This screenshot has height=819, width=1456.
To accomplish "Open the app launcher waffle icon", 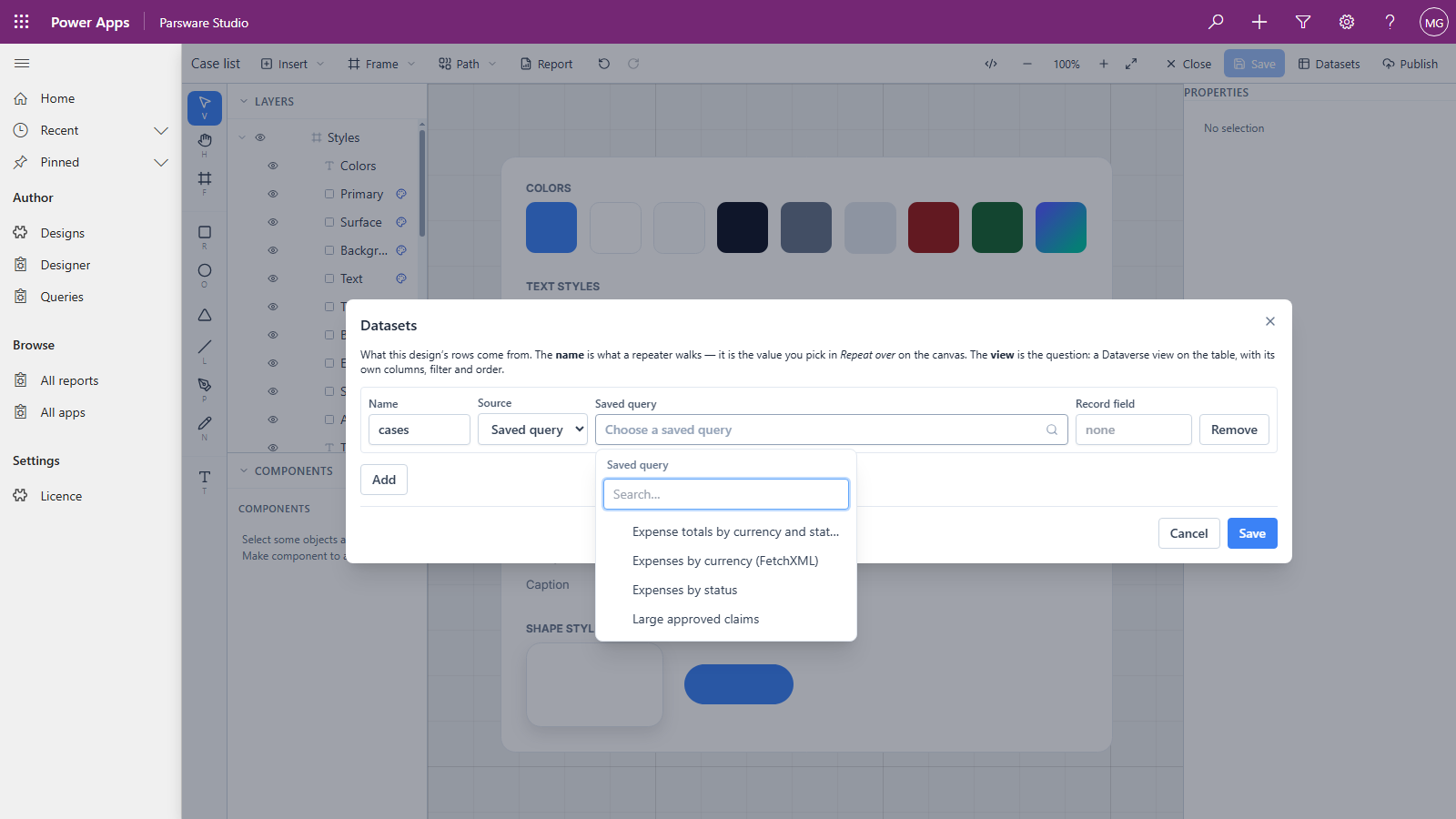I will point(22,22).
